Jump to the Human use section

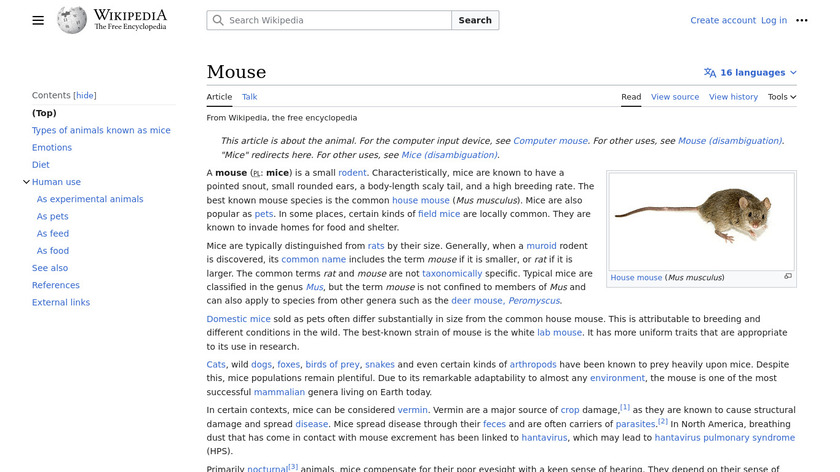point(56,182)
